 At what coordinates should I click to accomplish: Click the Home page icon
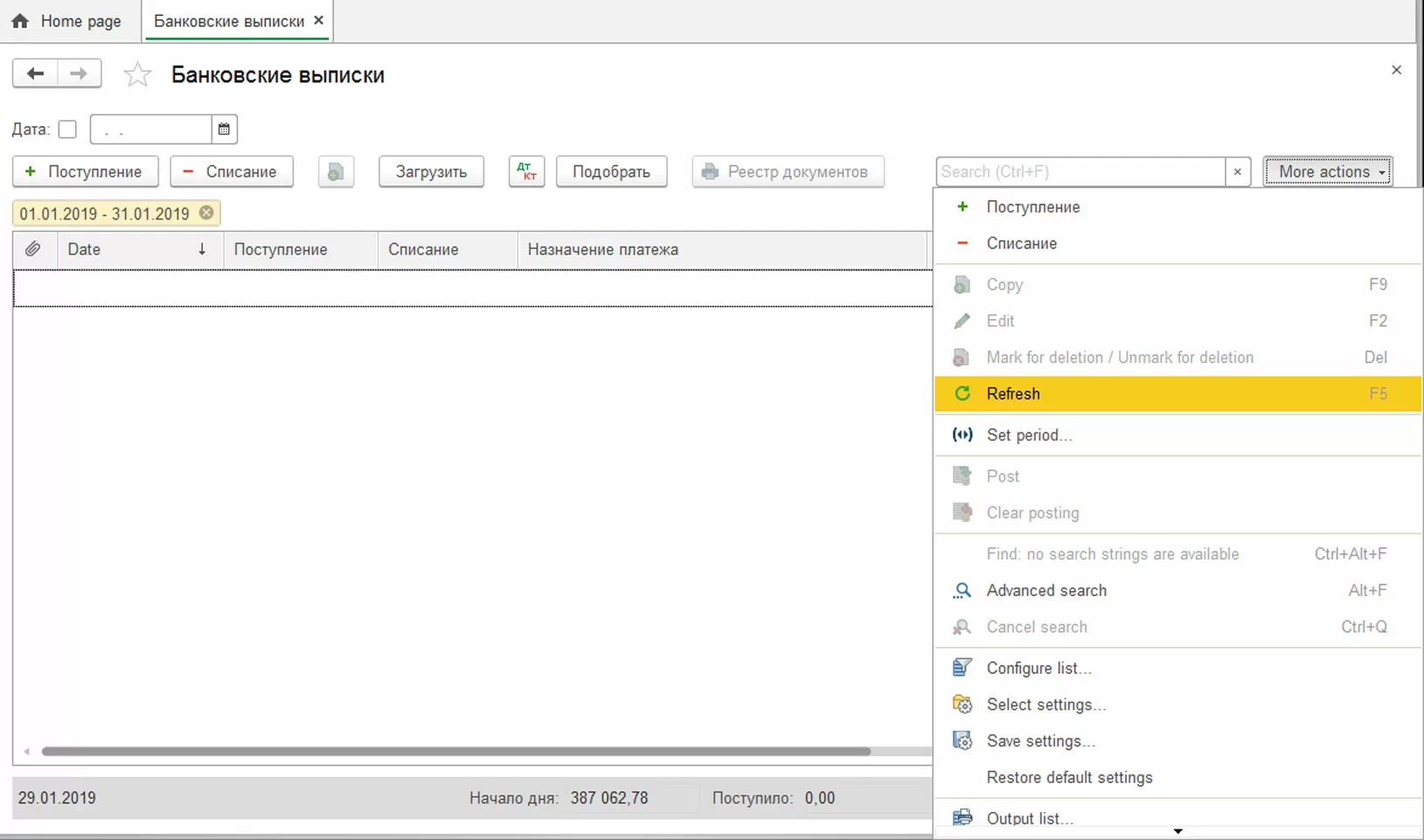[x=20, y=21]
